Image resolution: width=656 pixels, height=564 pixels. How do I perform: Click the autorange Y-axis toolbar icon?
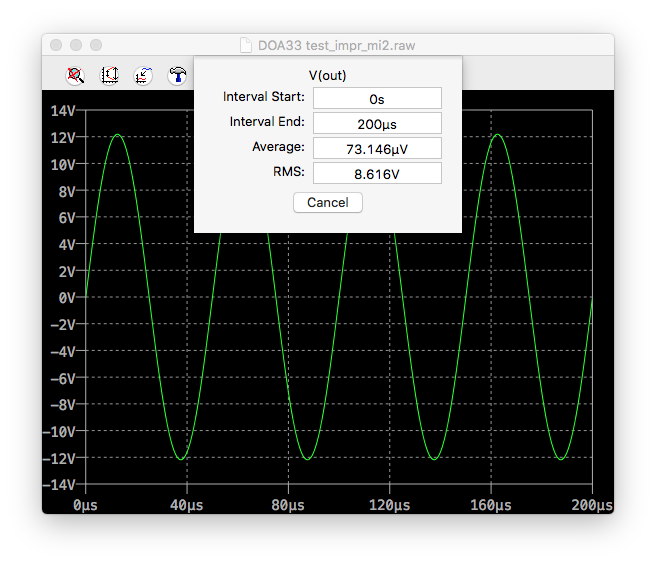coord(109,76)
